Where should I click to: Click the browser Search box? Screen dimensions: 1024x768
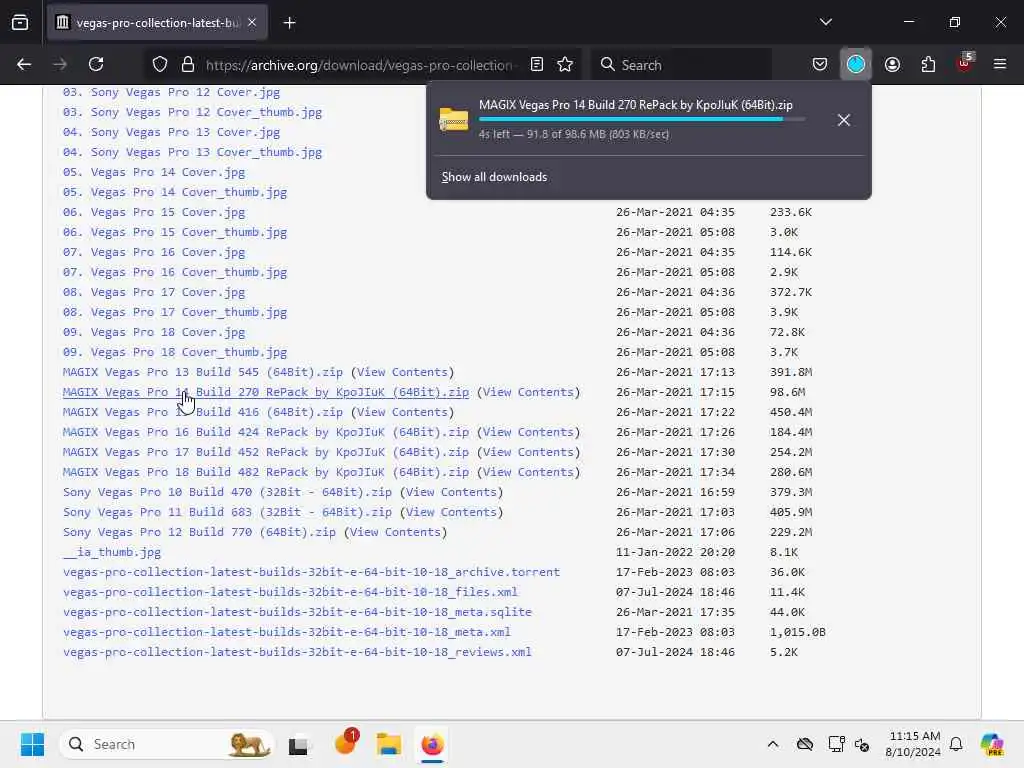(681, 65)
